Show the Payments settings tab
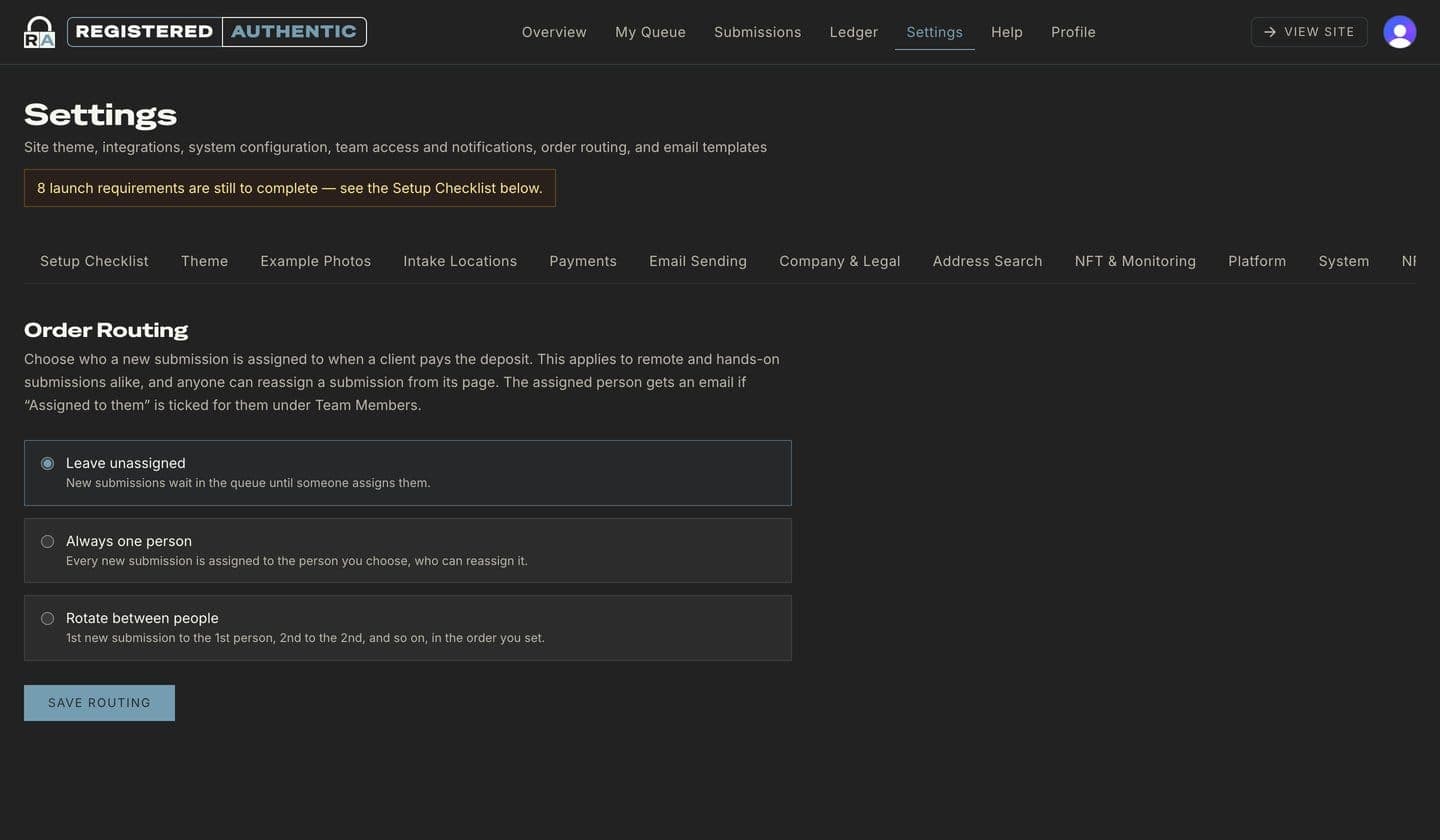 point(583,261)
